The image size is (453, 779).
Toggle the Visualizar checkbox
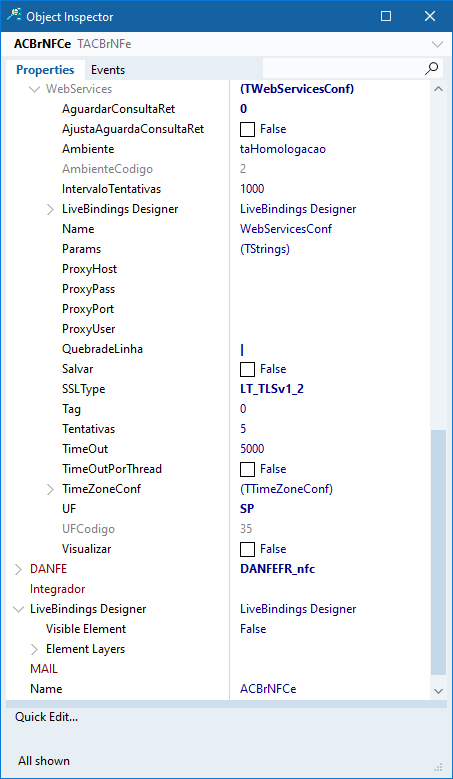(x=247, y=549)
